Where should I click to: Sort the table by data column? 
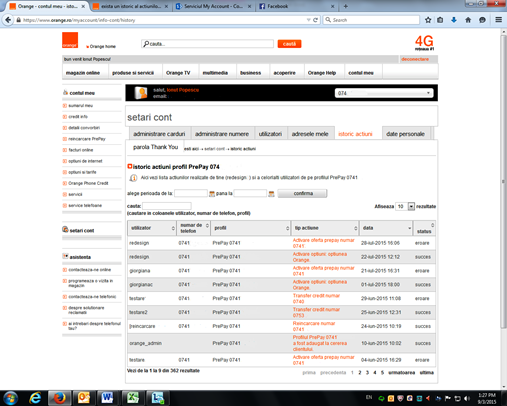point(386,228)
